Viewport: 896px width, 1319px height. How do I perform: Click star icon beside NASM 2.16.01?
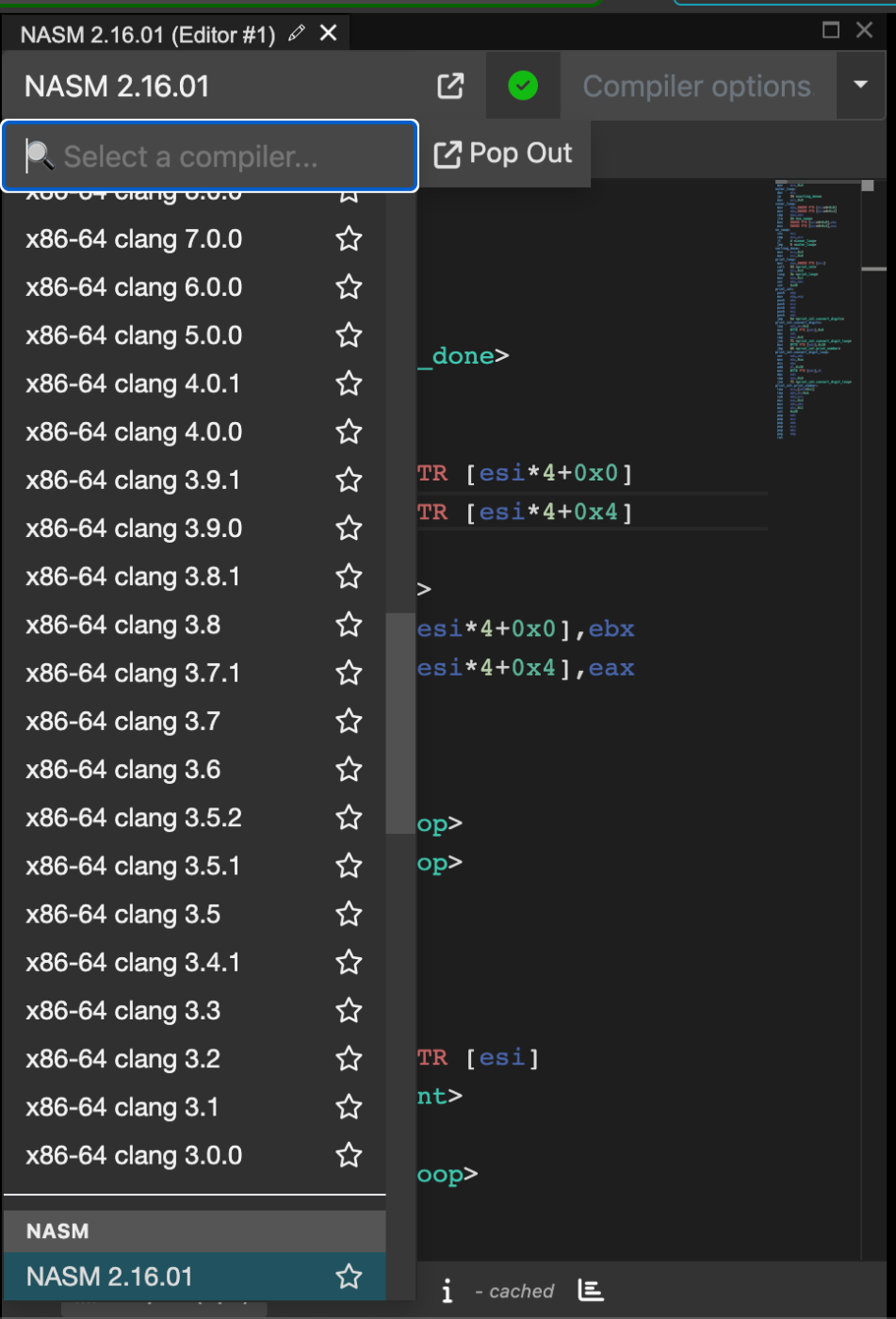[349, 1277]
